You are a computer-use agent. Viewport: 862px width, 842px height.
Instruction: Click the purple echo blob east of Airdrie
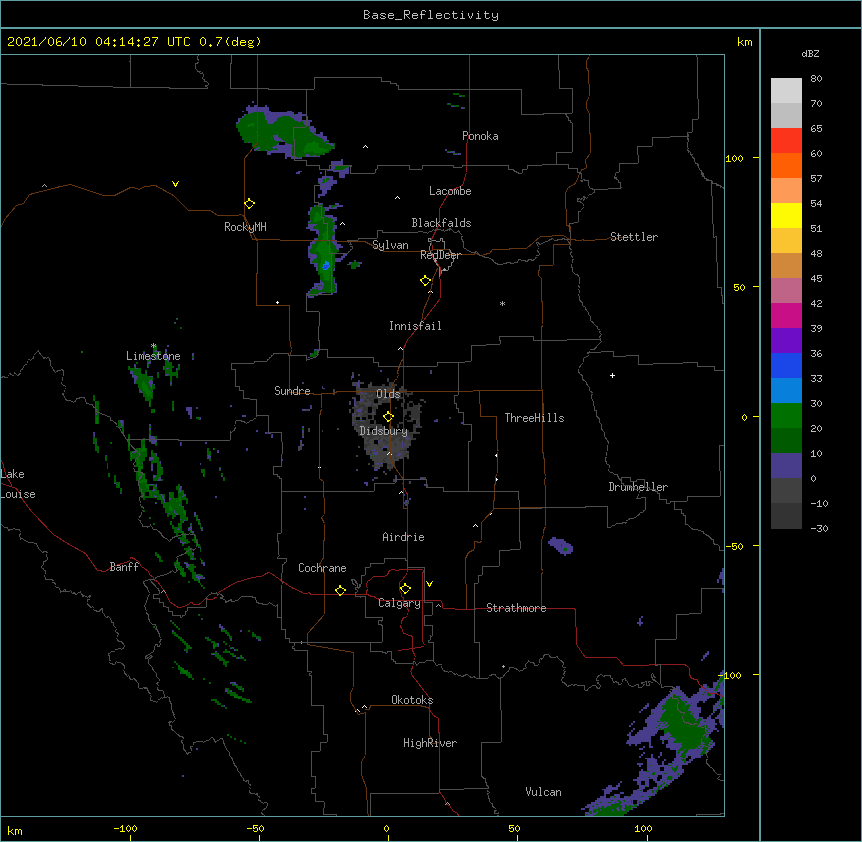pos(561,546)
